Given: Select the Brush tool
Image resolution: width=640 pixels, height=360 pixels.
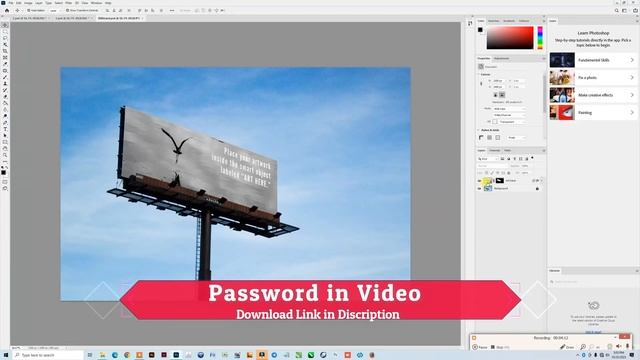Looking at the screenshot, I should [x=5, y=77].
